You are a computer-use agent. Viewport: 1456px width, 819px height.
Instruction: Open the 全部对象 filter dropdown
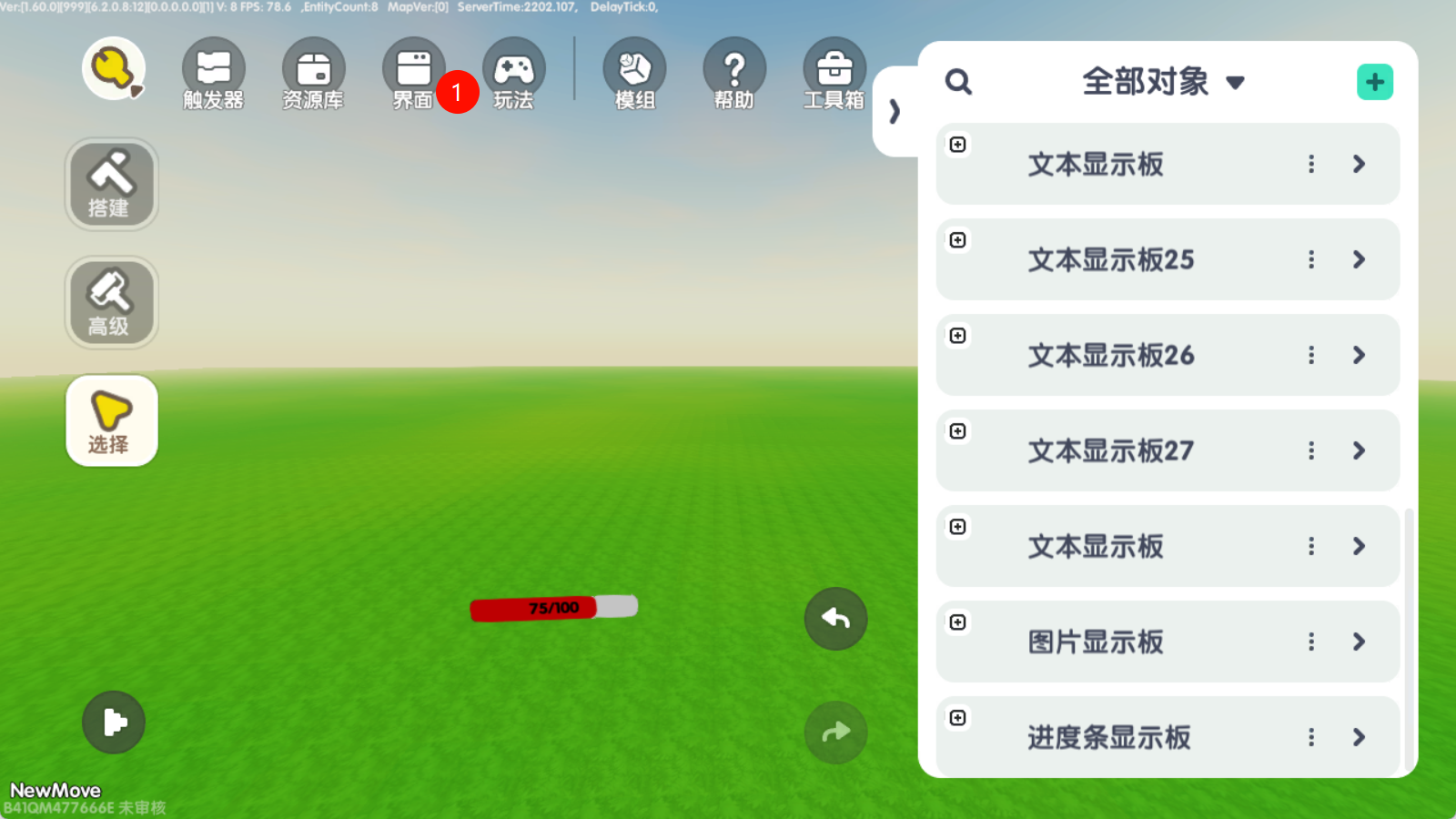(1163, 82)
